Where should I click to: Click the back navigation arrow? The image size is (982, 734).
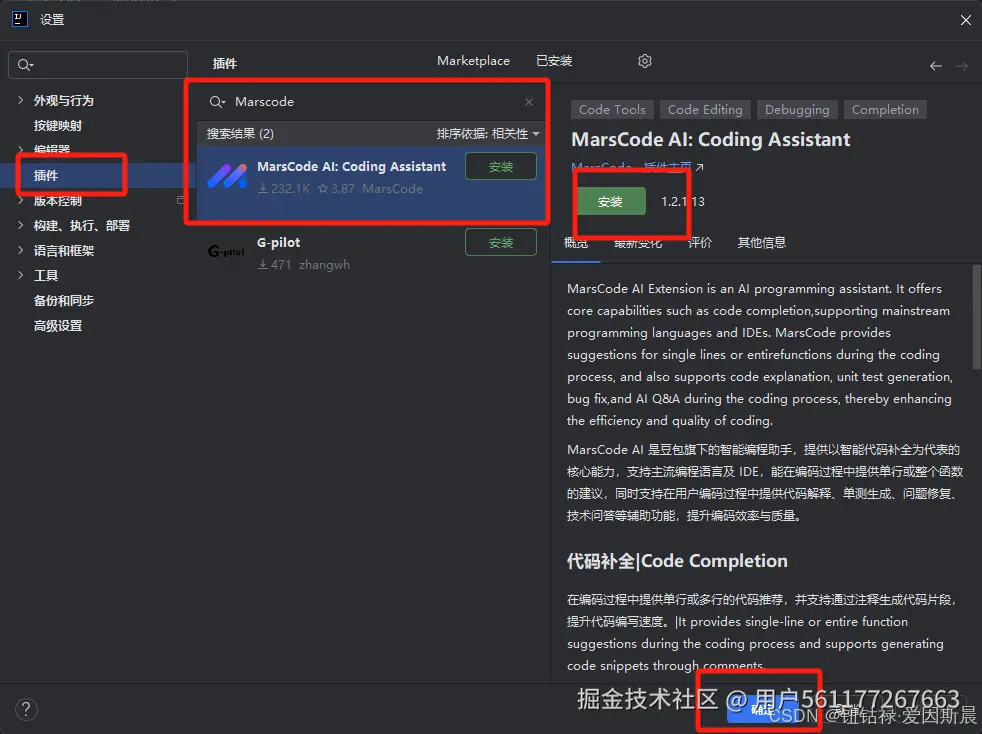[936, 66]
